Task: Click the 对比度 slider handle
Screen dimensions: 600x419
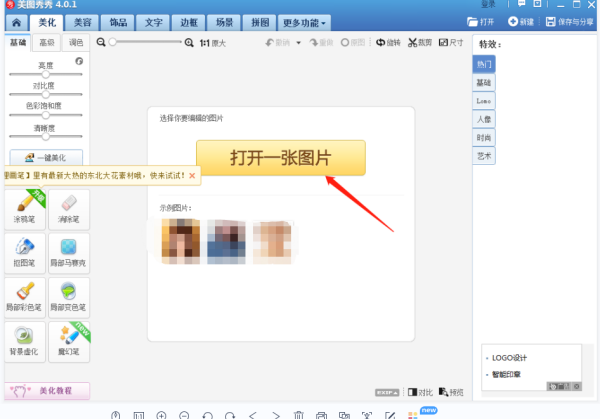Action: (46, 94)
